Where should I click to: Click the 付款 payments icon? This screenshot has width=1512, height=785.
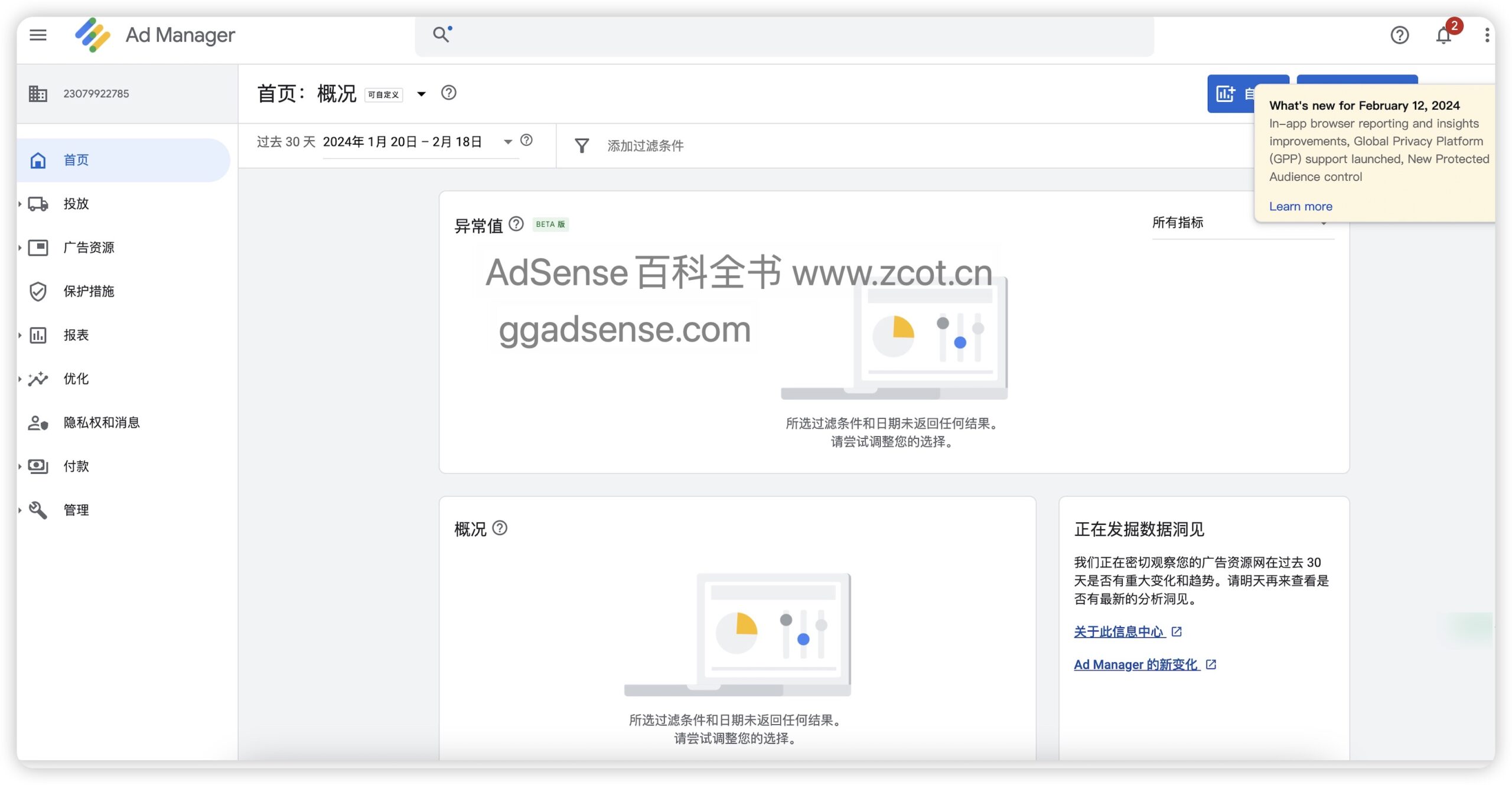coord(38,466)
